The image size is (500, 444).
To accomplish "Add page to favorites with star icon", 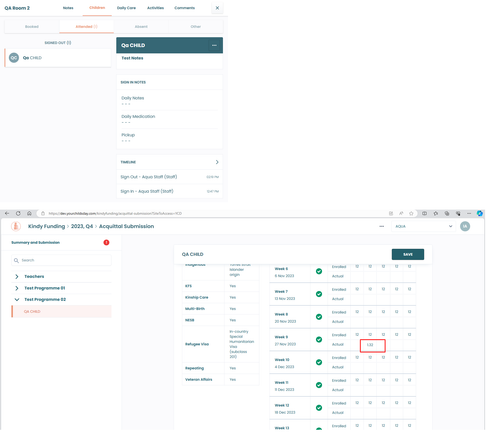I will (x=411, y=213).
